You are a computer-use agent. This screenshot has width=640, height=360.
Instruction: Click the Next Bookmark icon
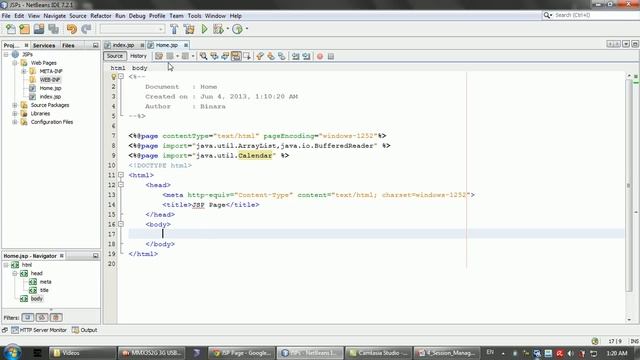(271, 56)
